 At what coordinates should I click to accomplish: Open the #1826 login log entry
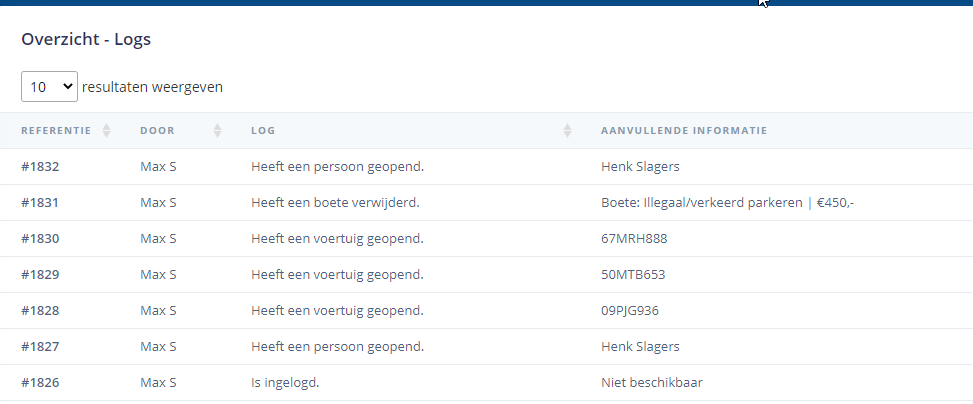pyautogui.click(x=40, y=383)
